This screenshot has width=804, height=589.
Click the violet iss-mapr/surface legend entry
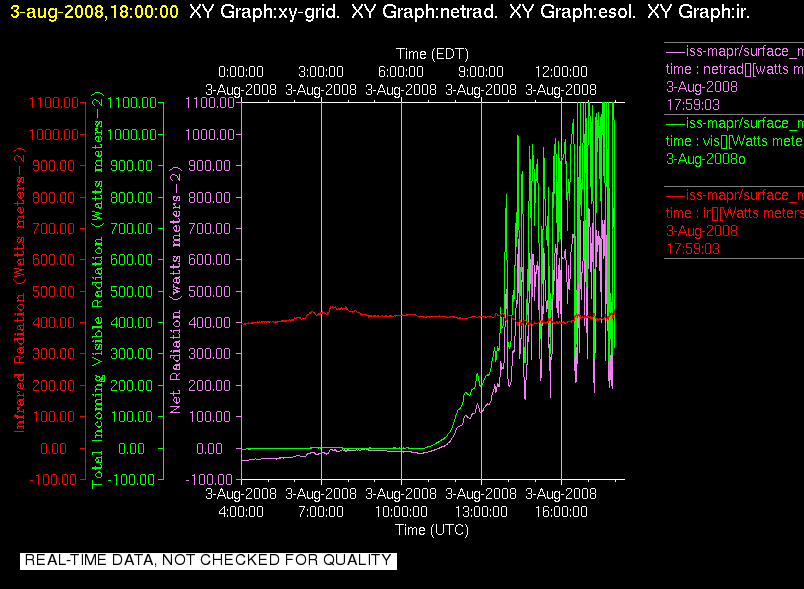tap(734, 51)
